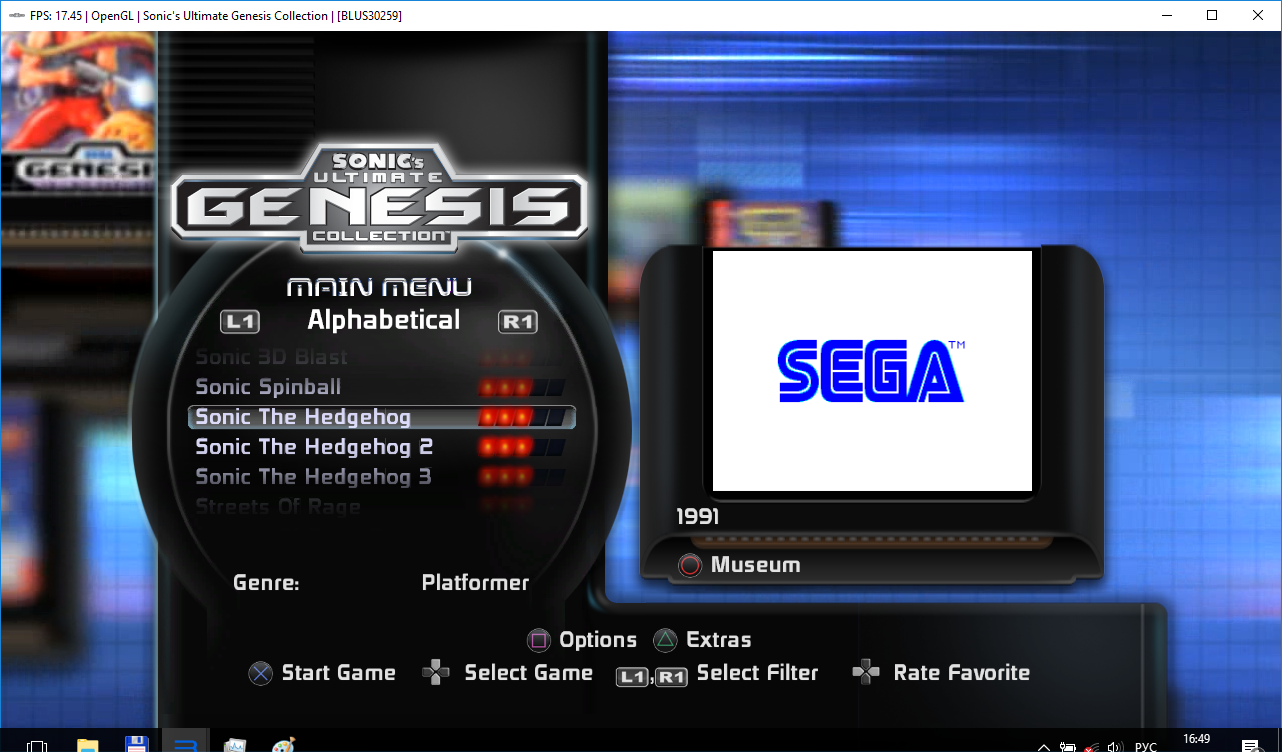Click Select Game label
Viewport: 1282px width, 752px height.
[528, 673]
